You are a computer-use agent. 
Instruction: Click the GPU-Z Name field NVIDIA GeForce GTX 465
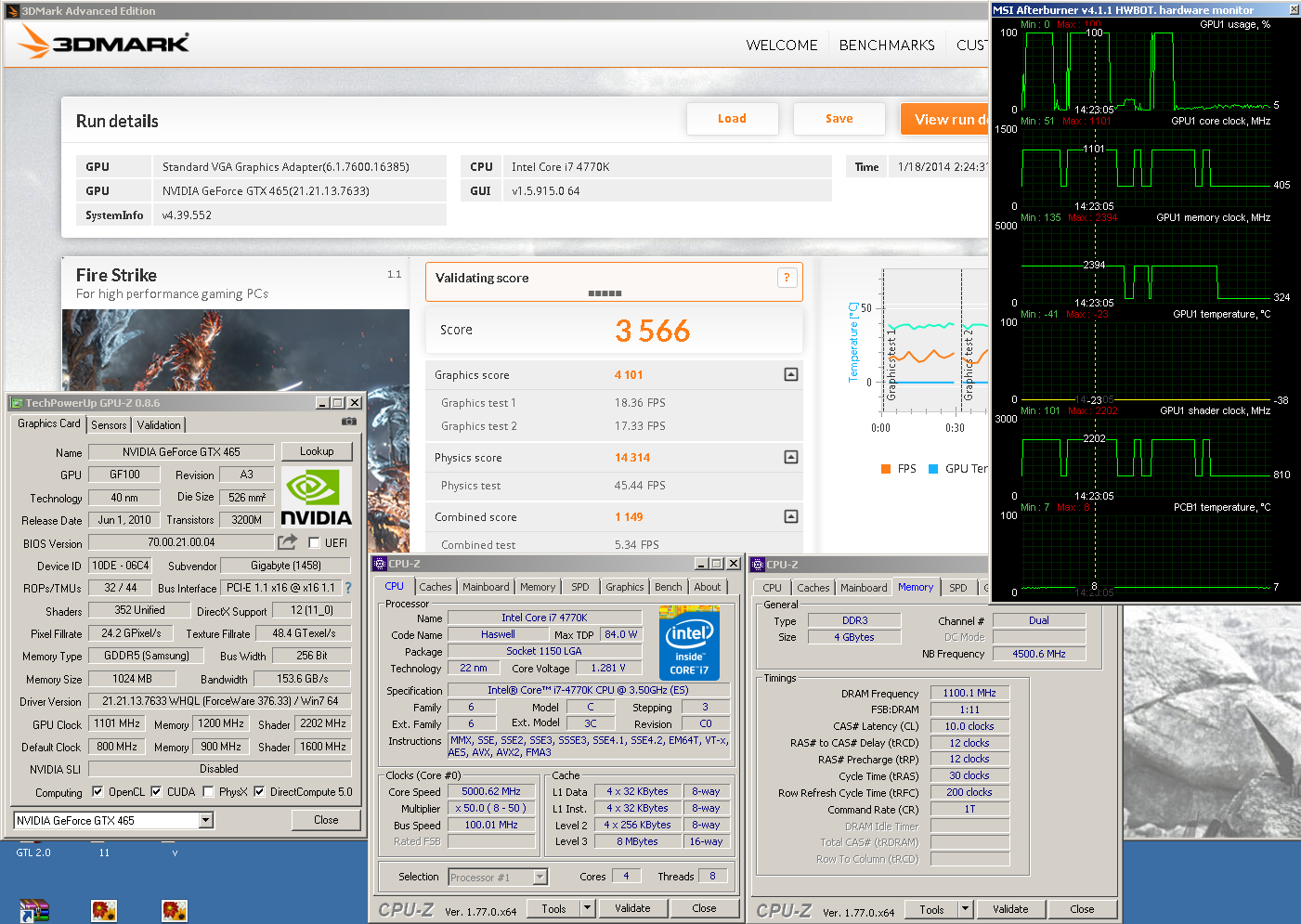coord(181,452)
